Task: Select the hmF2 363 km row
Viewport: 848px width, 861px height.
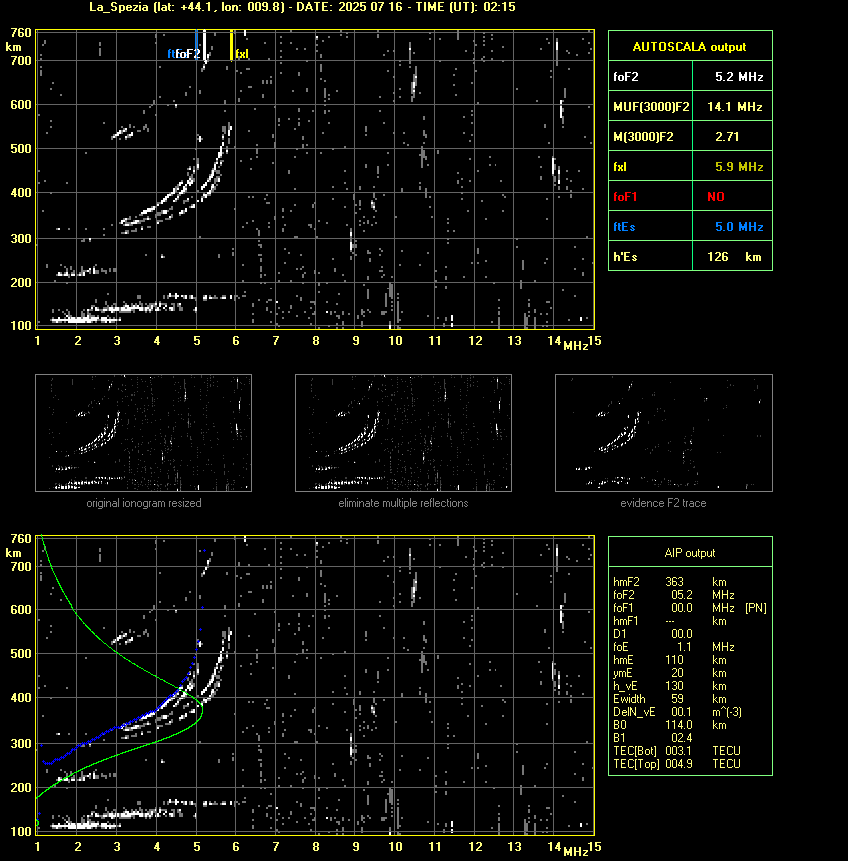Action: click(x=670, y=582)
